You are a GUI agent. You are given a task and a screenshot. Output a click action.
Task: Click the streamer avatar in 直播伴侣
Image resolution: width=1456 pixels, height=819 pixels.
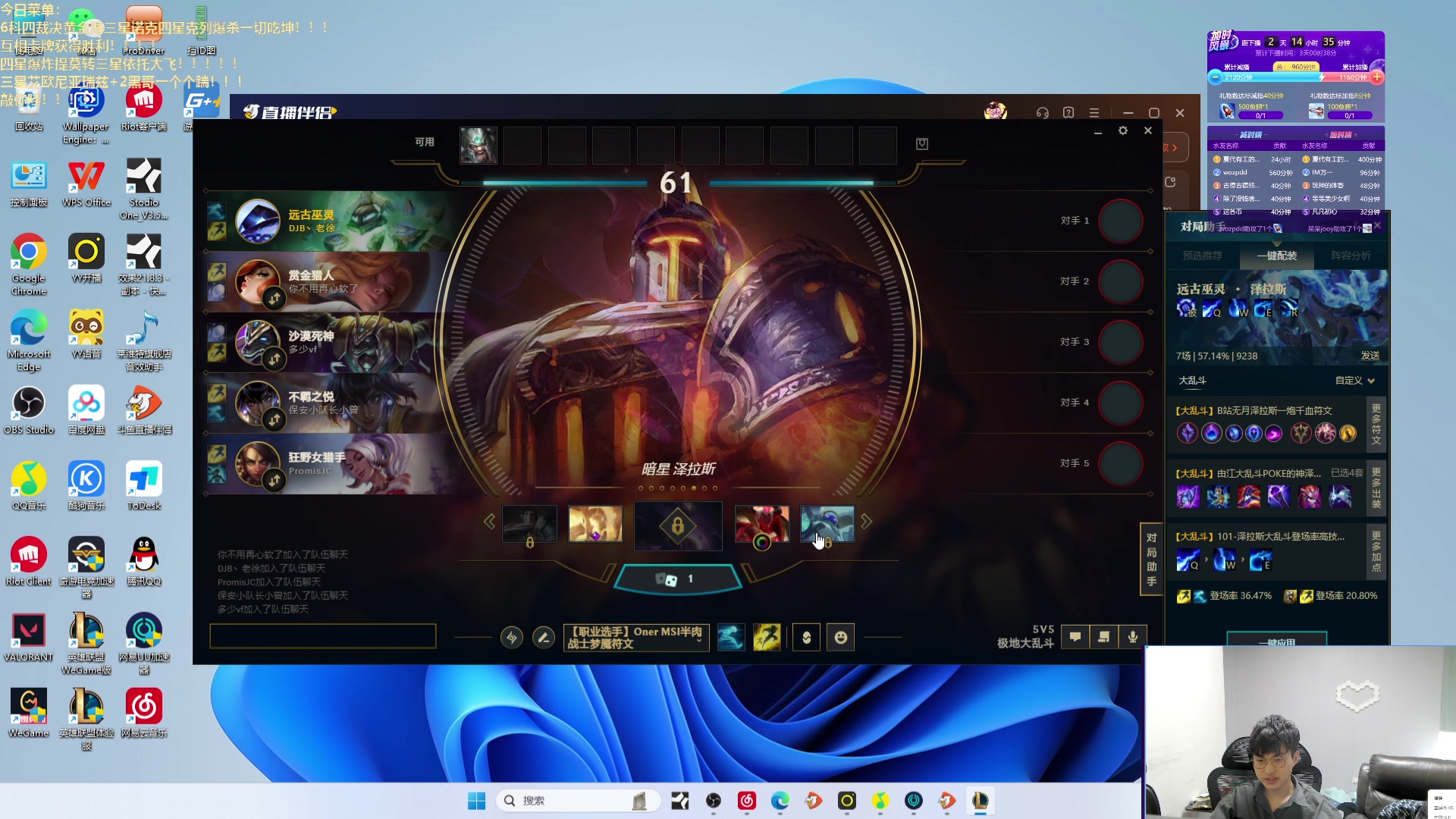click(x=995, y=112)
